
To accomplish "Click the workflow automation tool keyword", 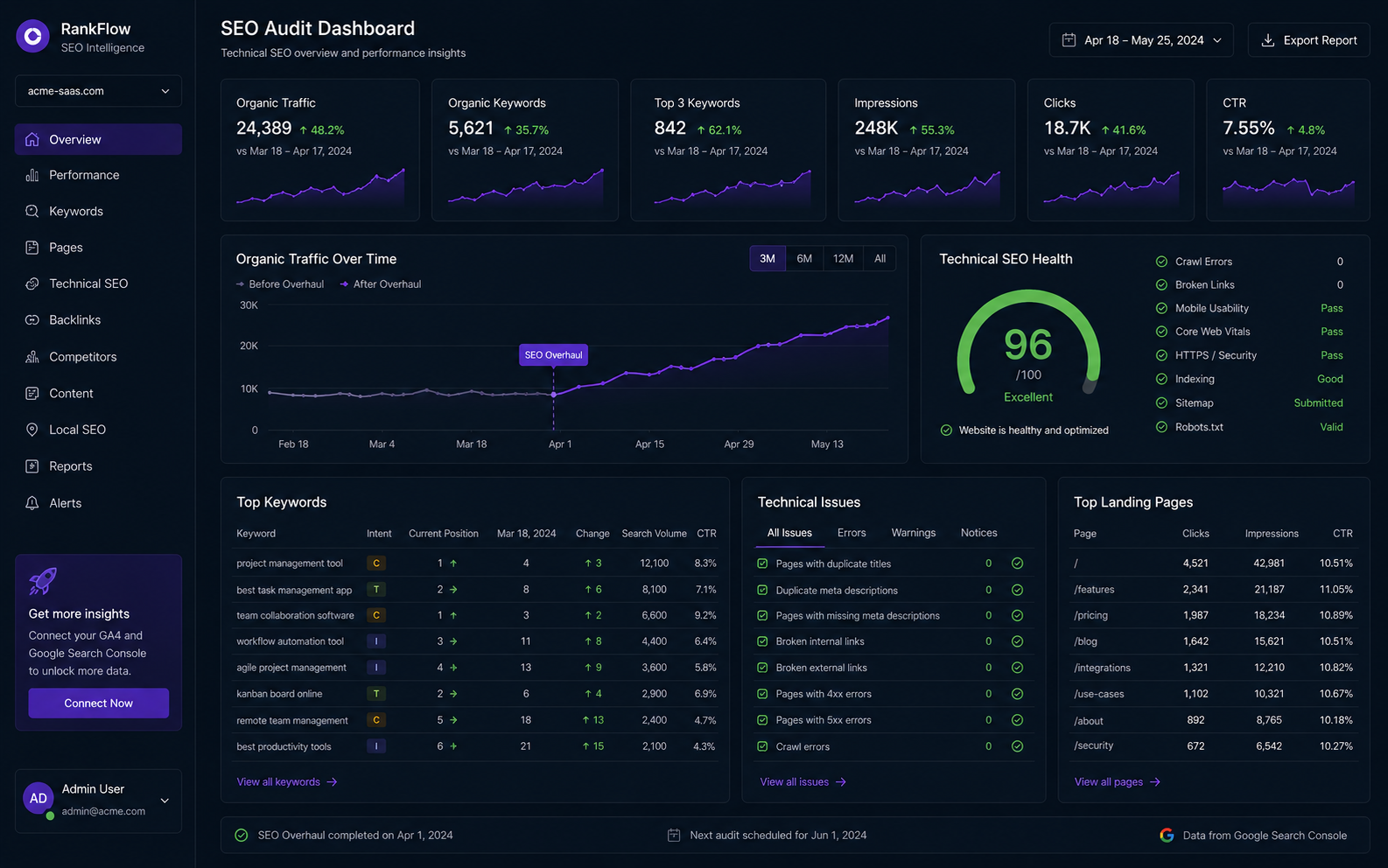I will pos(290,641).
